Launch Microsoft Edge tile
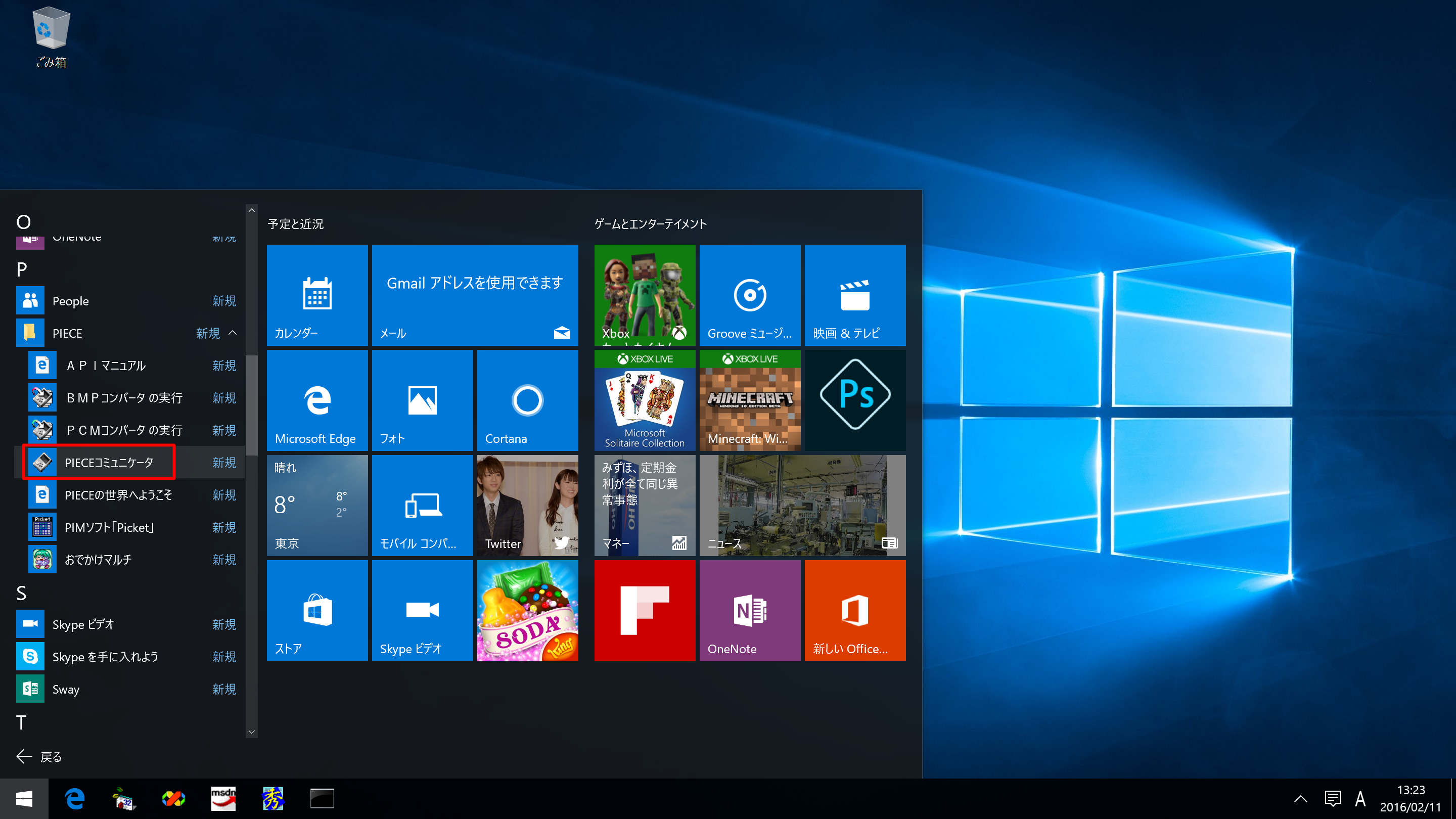This screenshot has height=819, width=1456. 317,400
